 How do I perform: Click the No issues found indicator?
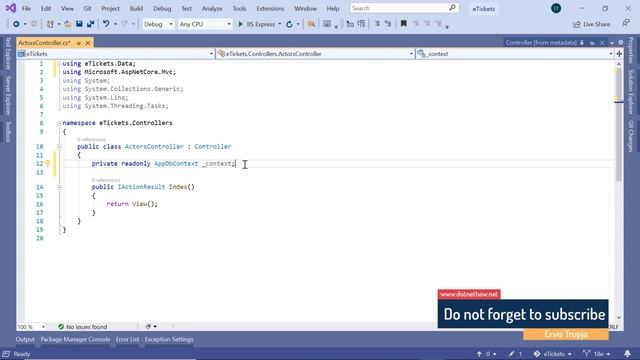tap(82, 327)
